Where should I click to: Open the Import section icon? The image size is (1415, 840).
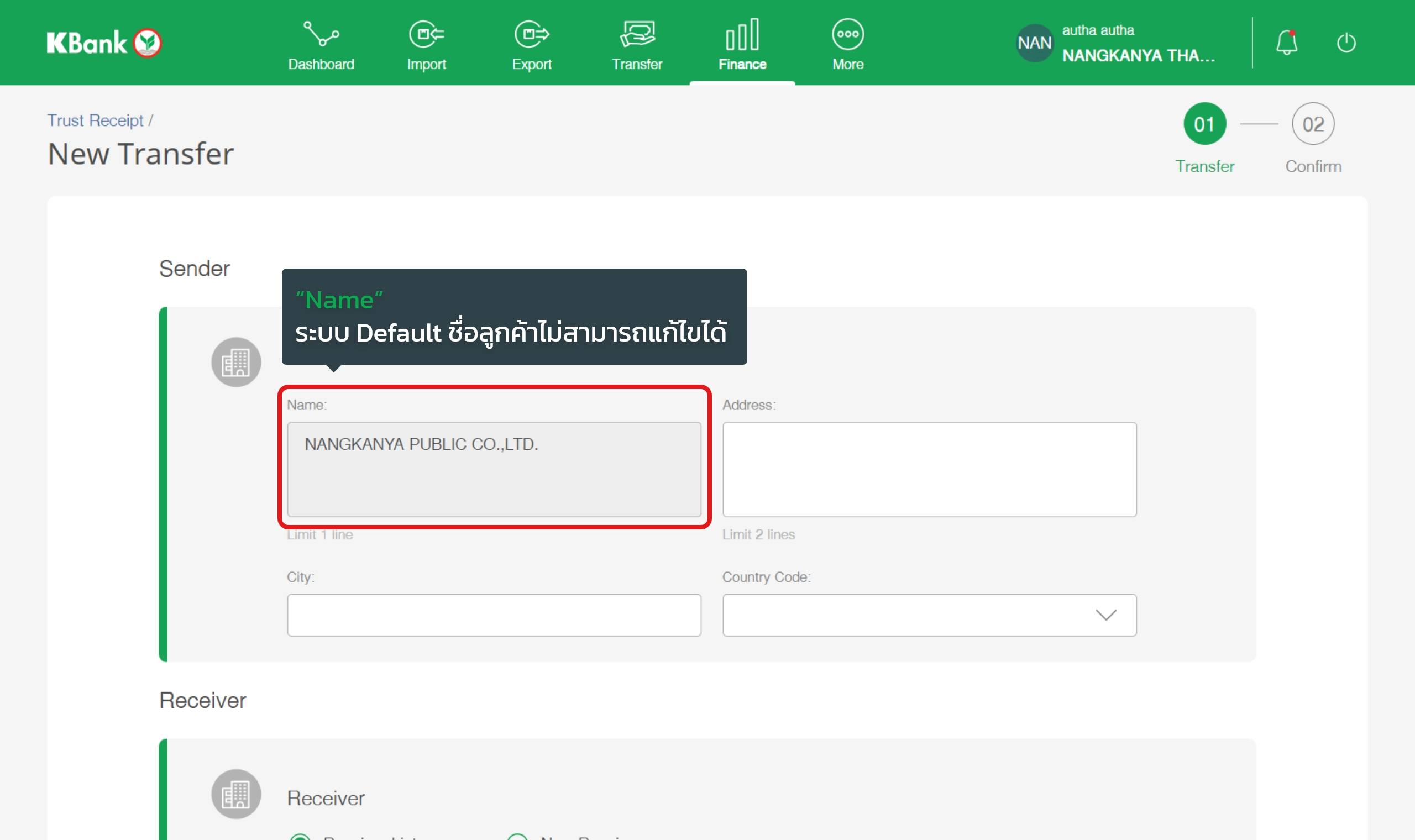click(x=426, y=34)
